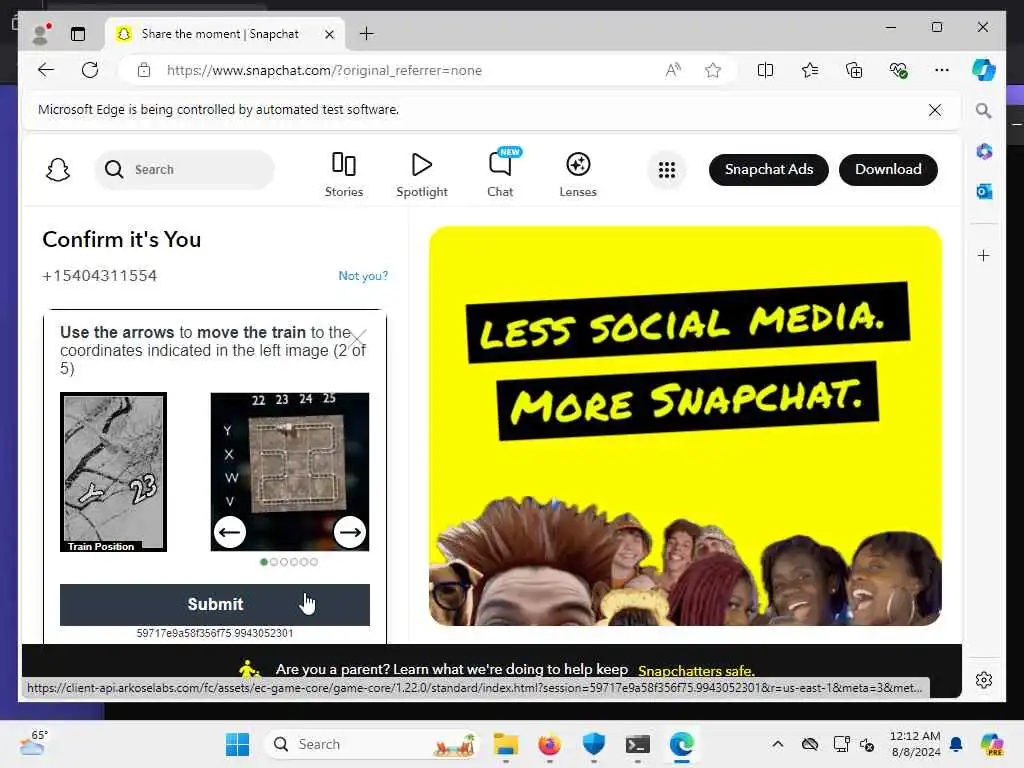1024x768 pixels.
Task: Open the Favorites list in toolbar
Action: tap(810, 70)
